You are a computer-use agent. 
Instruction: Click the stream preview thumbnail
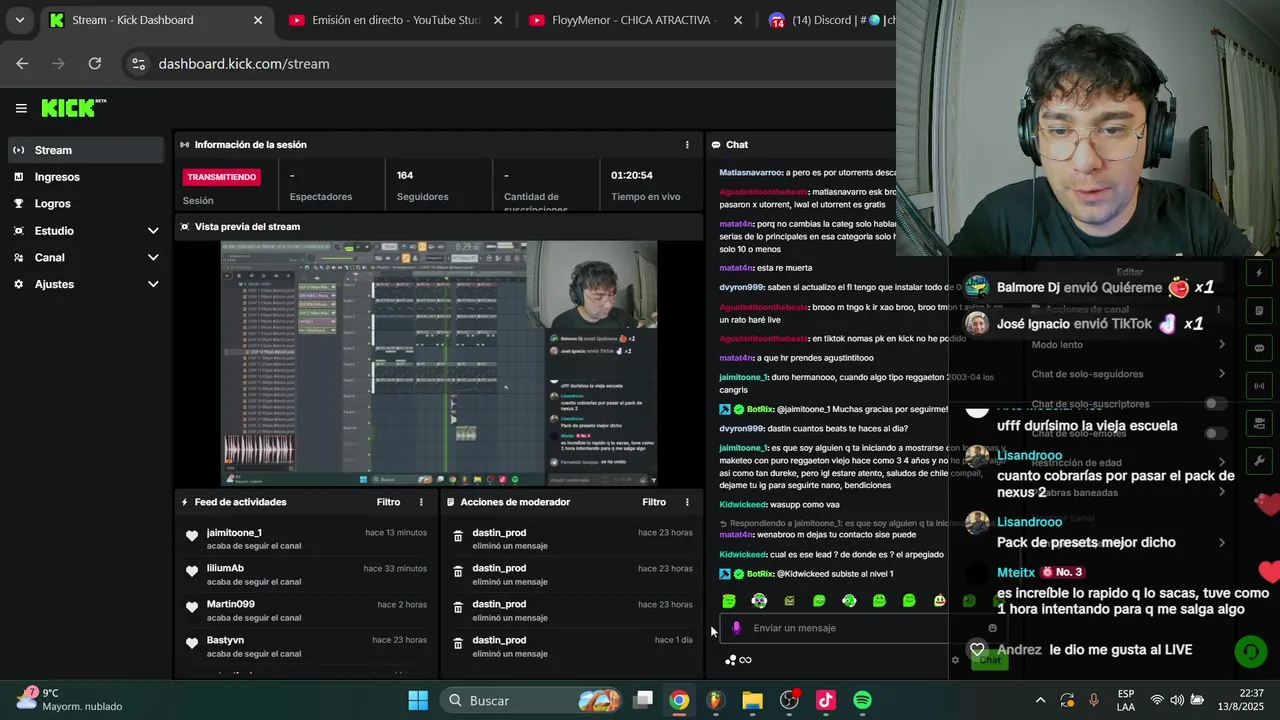pos(439,363)
